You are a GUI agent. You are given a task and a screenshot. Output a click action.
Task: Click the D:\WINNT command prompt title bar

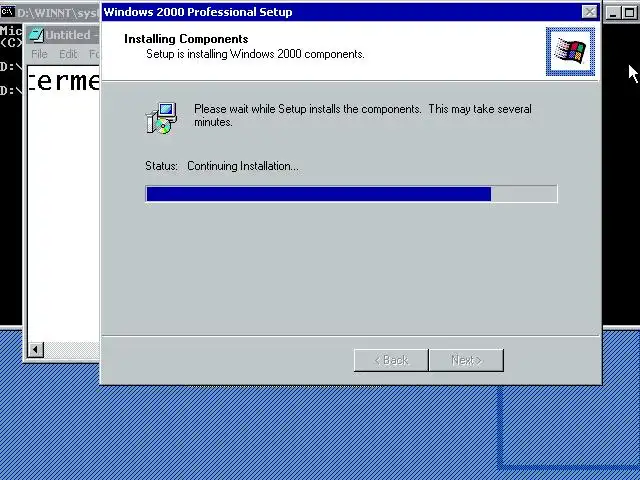click(x=50, y=12)
